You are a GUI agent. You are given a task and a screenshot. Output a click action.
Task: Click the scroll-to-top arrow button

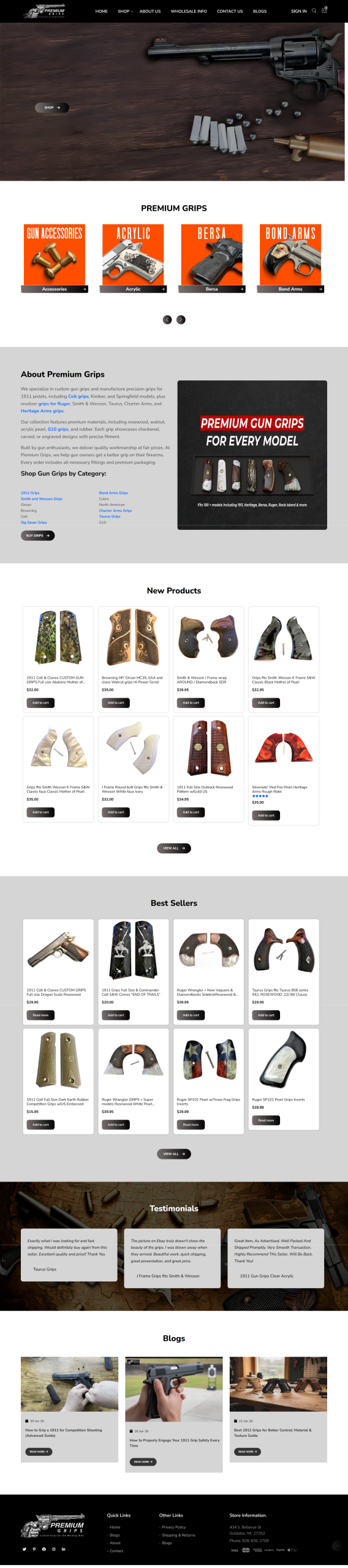(x=337, y=1546)
